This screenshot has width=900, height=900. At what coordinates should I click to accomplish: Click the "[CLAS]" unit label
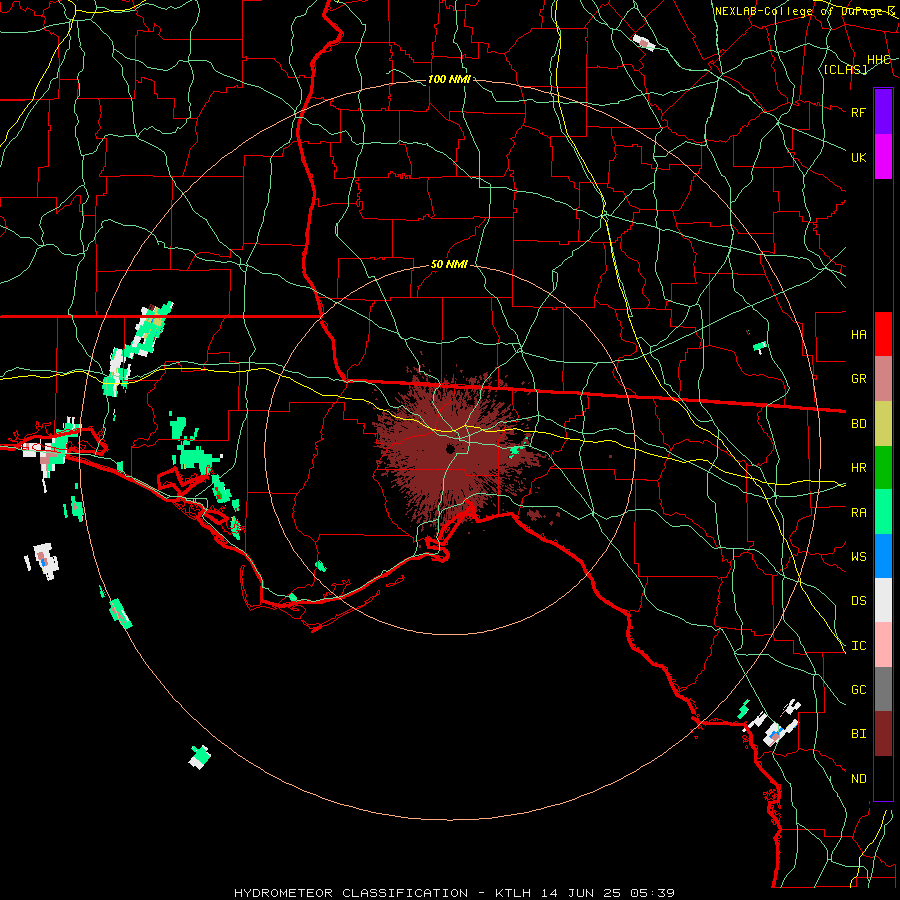tap(845, 69)
